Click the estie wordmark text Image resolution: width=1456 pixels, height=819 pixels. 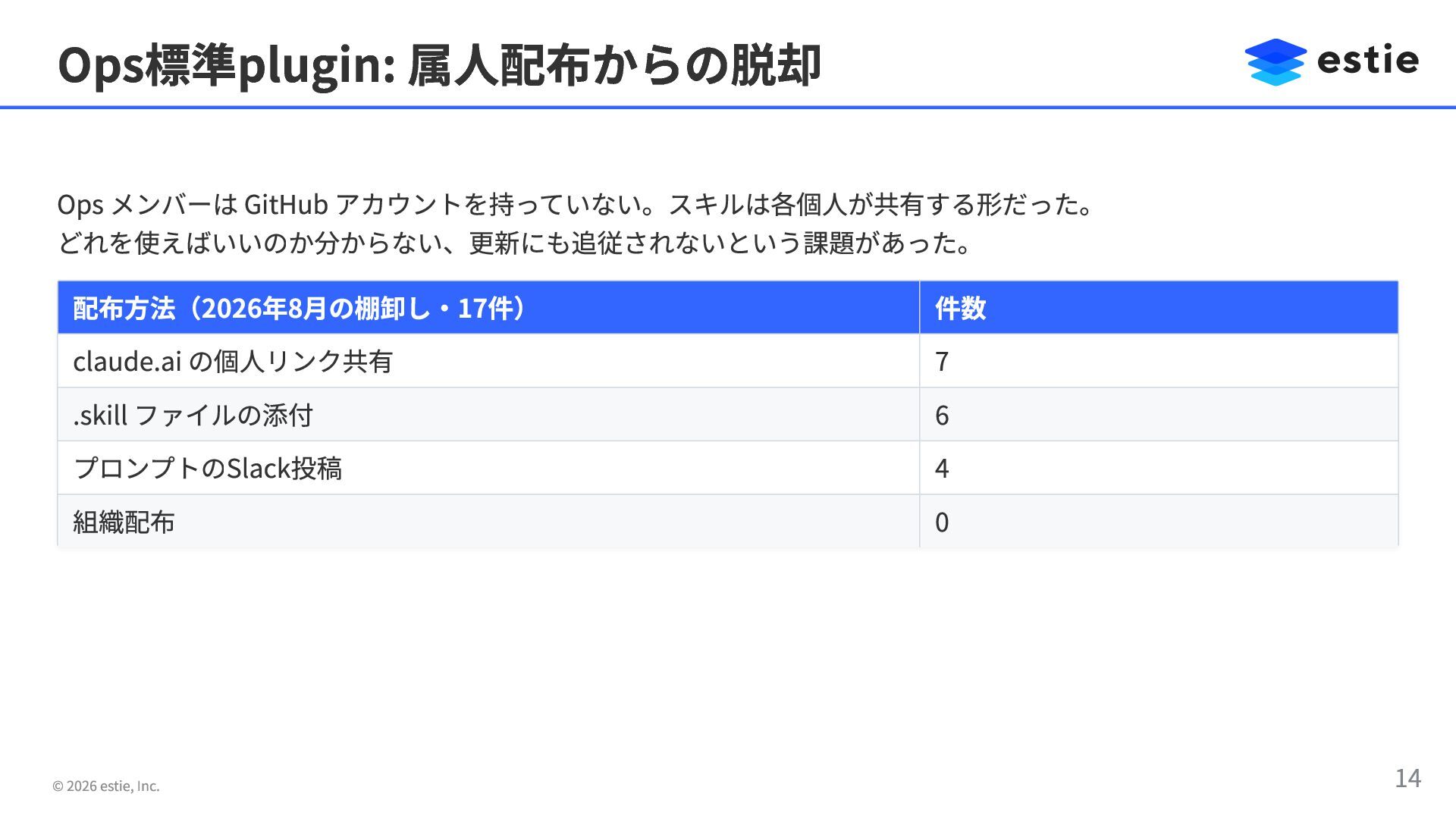tap(1368, 60)
